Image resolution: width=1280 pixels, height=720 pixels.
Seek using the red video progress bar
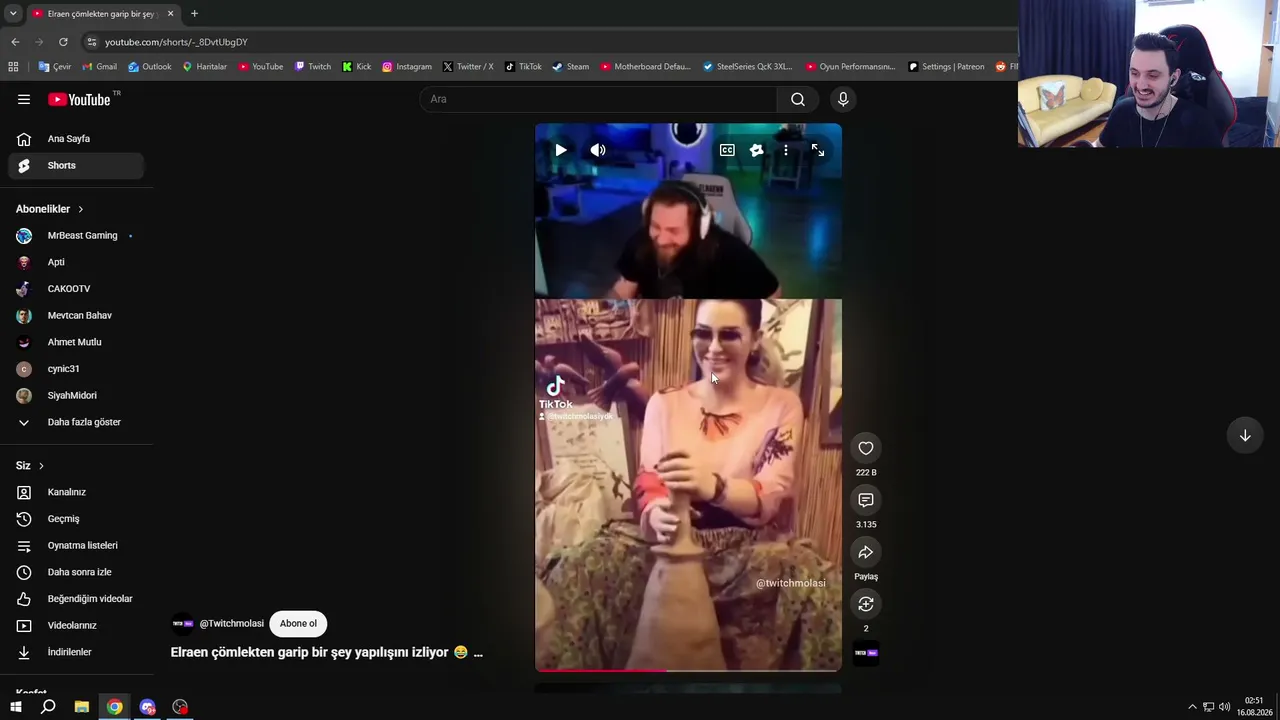688,670
